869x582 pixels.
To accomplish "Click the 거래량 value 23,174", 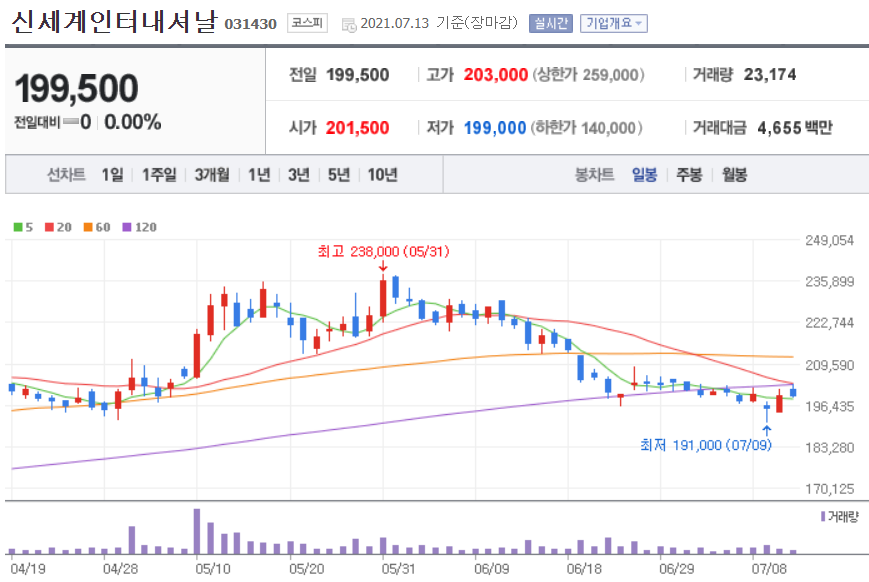I will pos(770,75).
